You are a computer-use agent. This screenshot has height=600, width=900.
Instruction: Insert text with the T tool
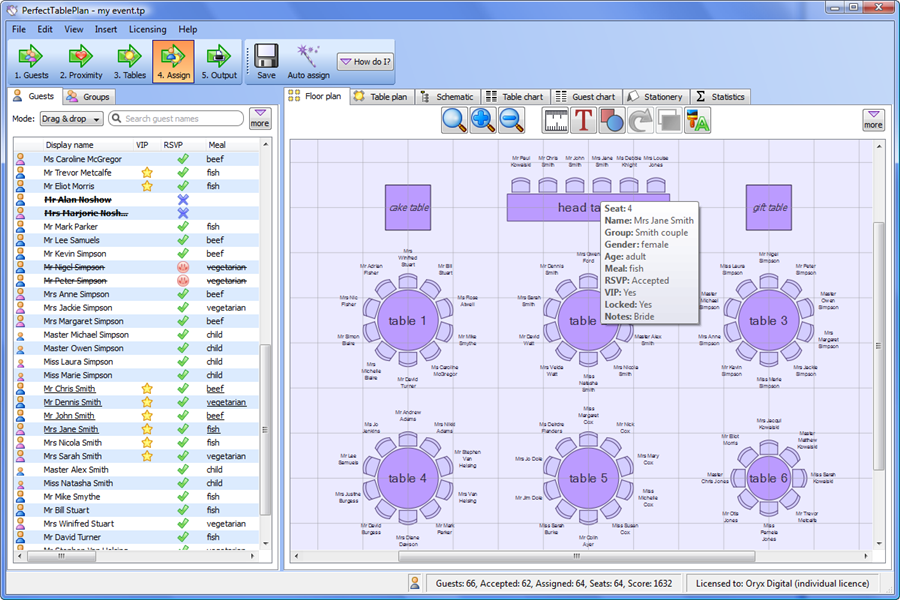[584, 121]
